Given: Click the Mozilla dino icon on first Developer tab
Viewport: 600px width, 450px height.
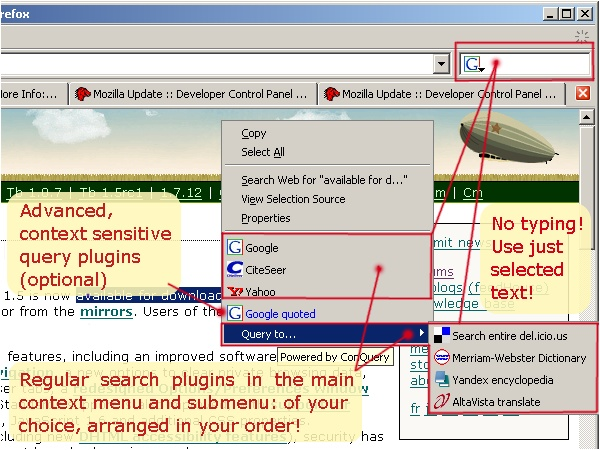Looking at the screenshot, I should click(x=82, y=94).
